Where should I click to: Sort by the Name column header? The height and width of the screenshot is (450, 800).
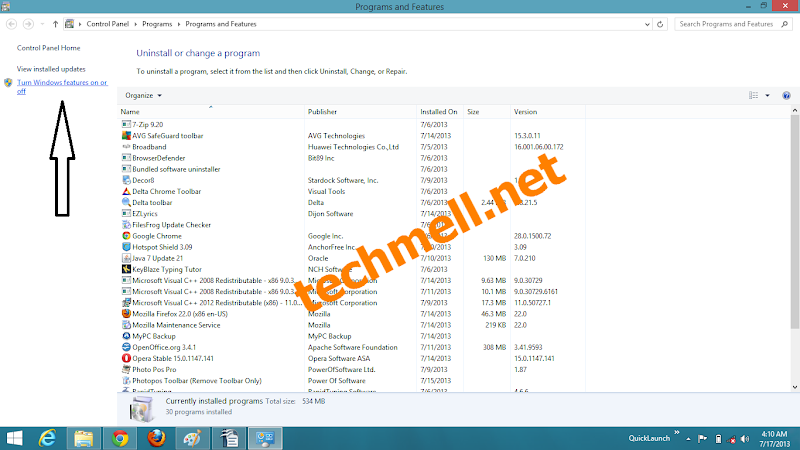pos(211,111)
